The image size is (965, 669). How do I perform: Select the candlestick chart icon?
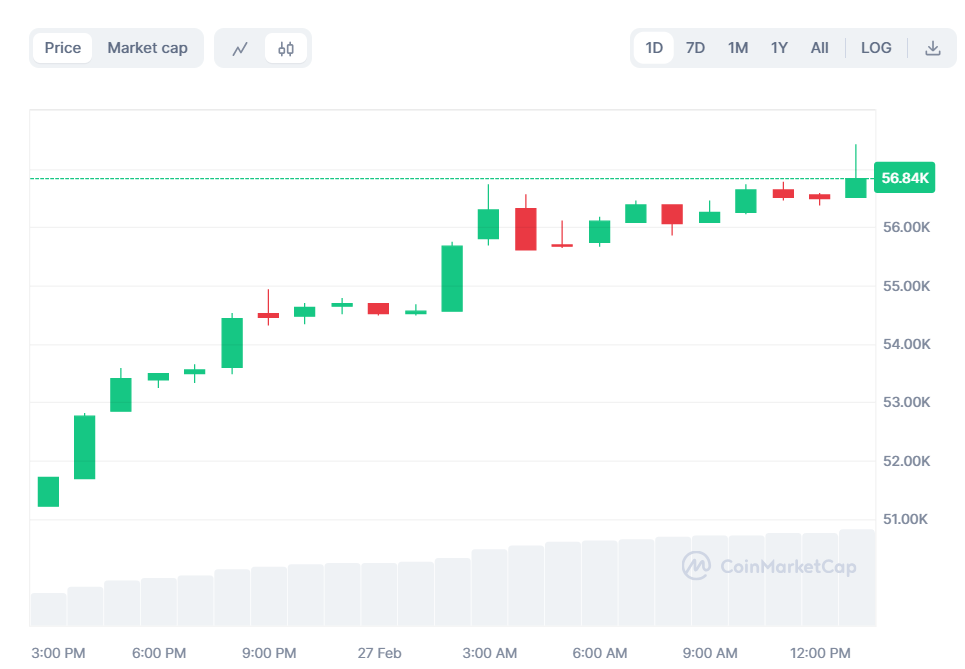(x=285, y=47)
